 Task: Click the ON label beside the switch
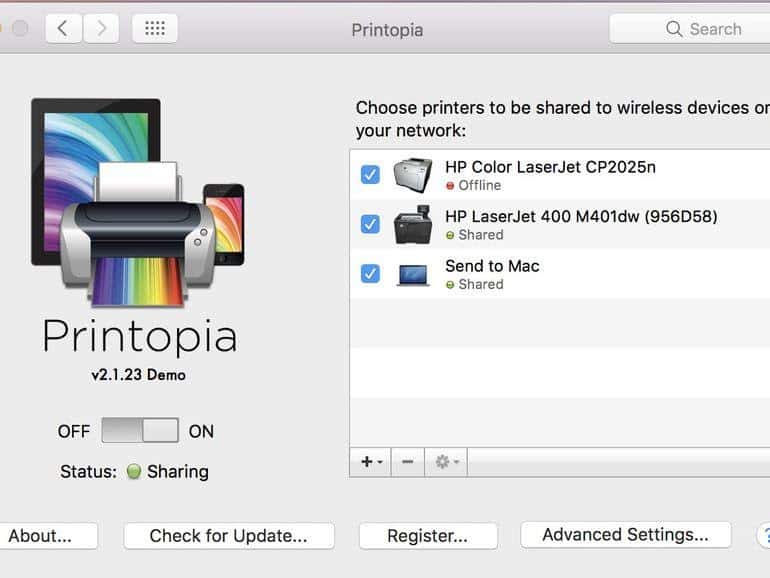tap(201, 431)
